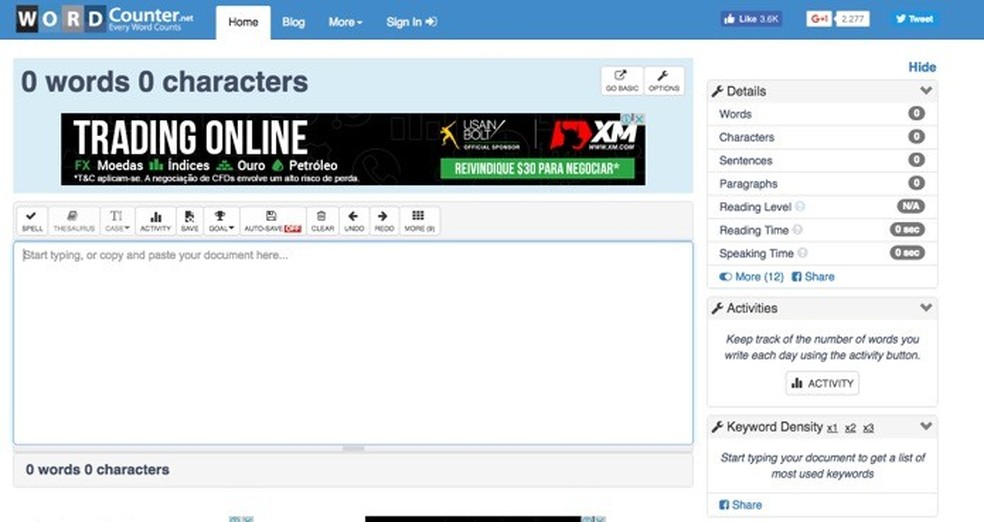
Task: Toggle Auto-Save on or off
Action: [x=273, y=221]
